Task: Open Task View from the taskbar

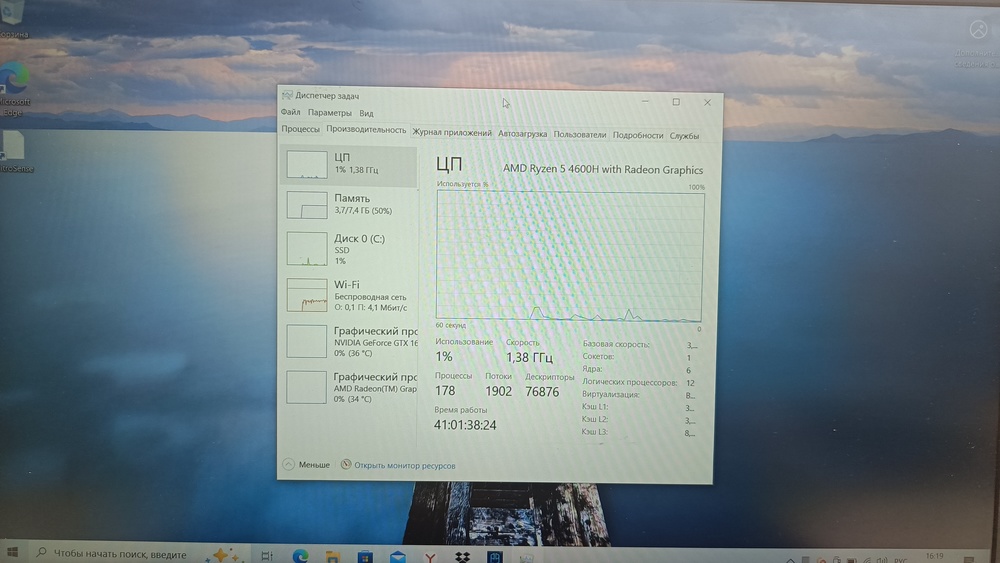Action: (267, 556)
